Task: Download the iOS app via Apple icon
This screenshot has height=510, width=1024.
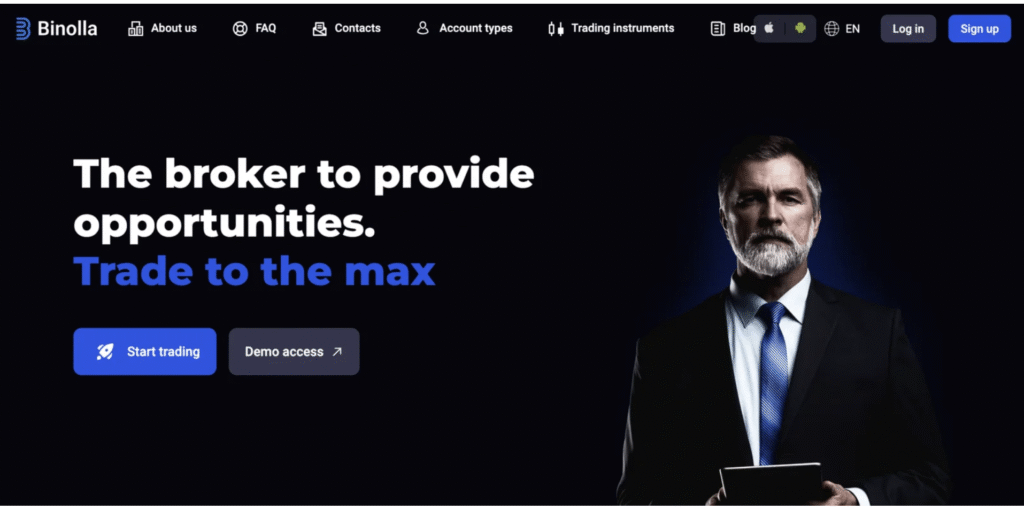Action: tap(769, 28)
